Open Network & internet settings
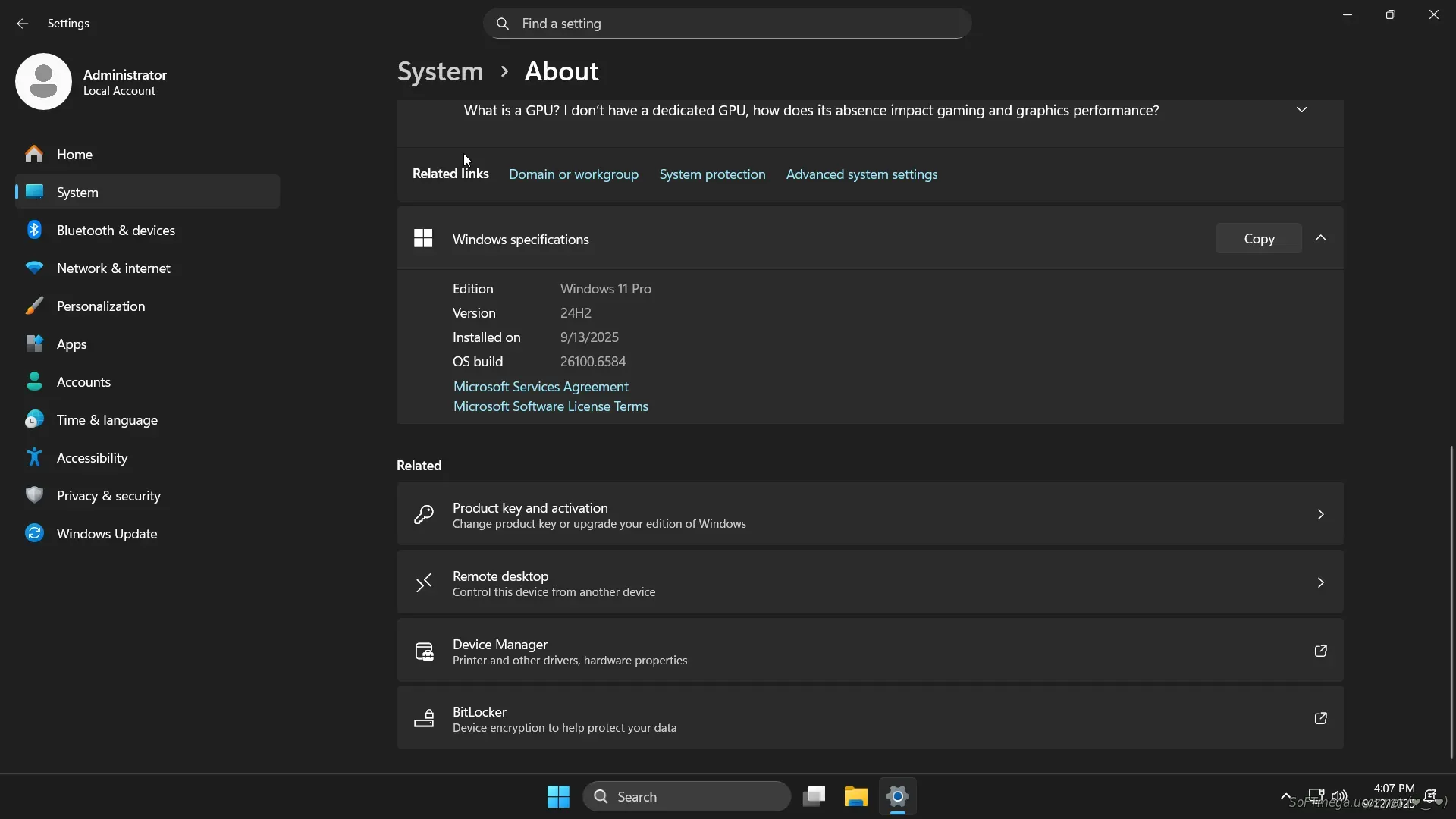The image size is (1456, 819). pyautogui.click(x=114, y=268)
